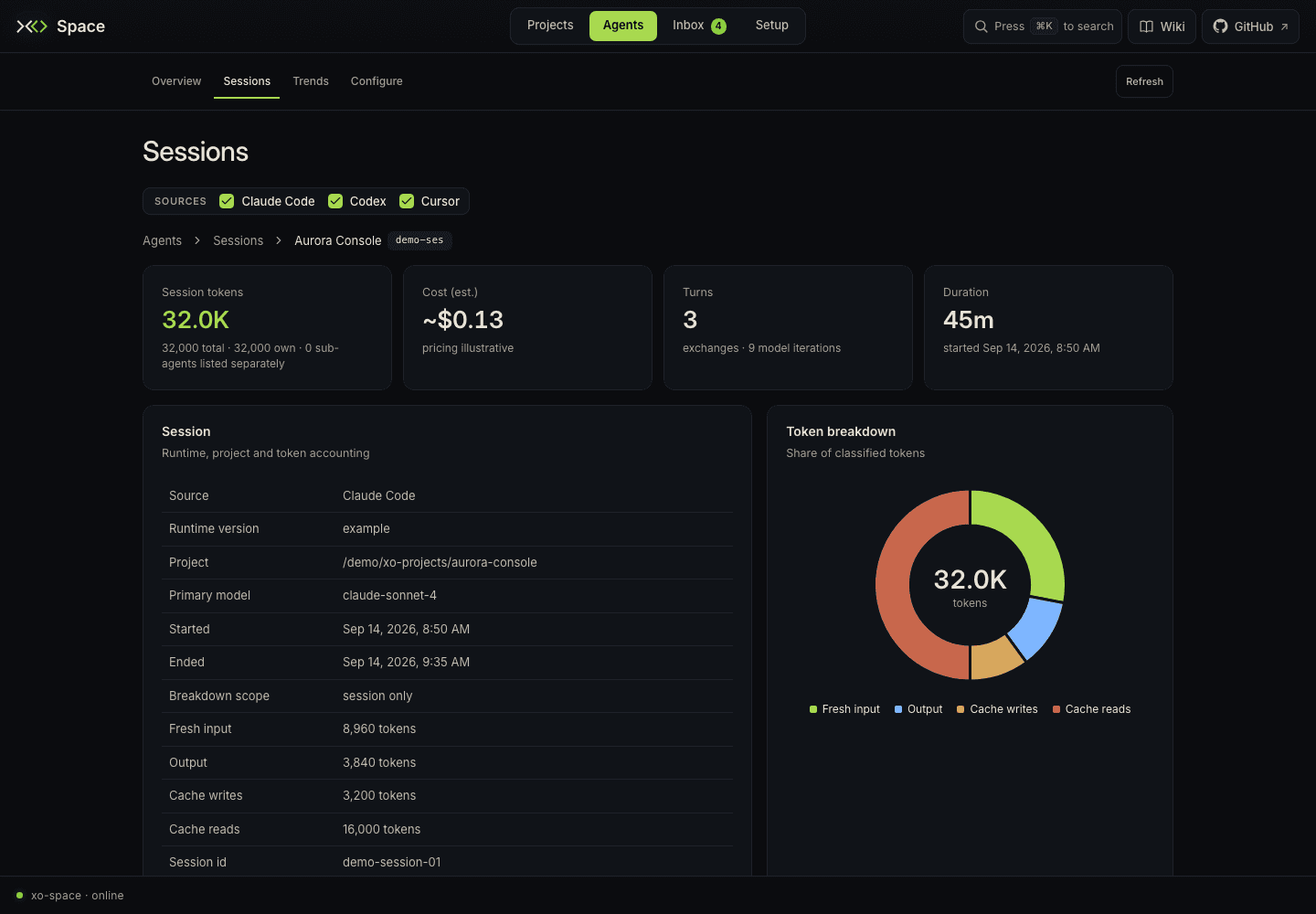
Task: Click the claude-sonnet-4 model value
Action: pyautogui.click(x=389, y=595)
